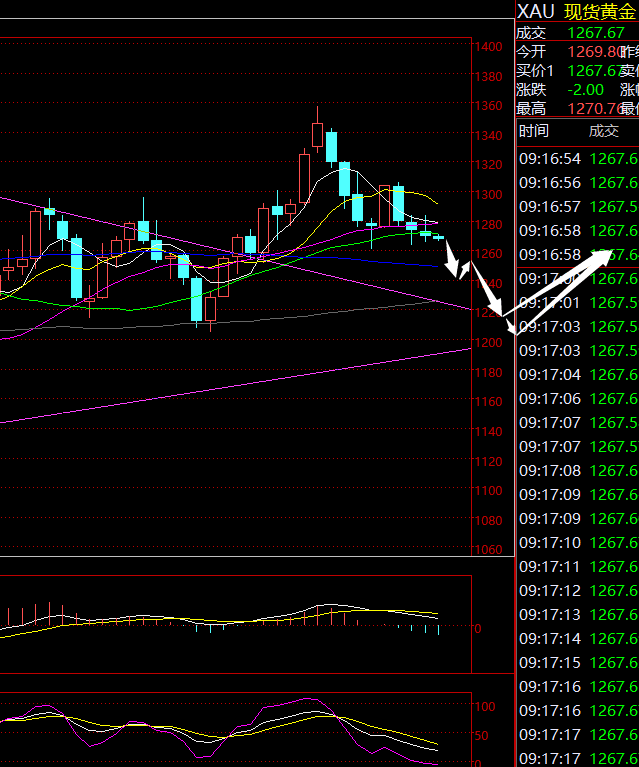The image size is (639, 767).
Task: Click the 1400 price axis label
Action: tap(488, 46)
